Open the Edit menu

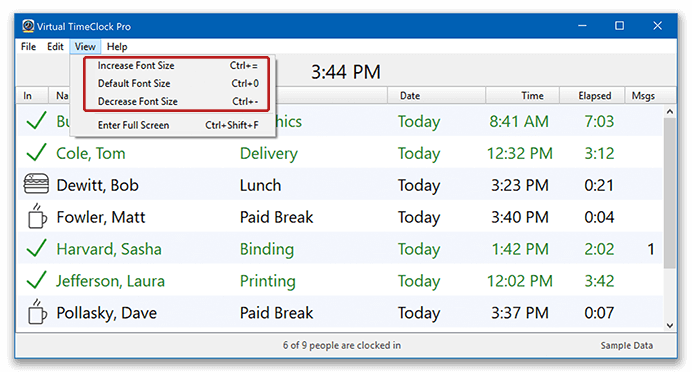pos(55,46)
